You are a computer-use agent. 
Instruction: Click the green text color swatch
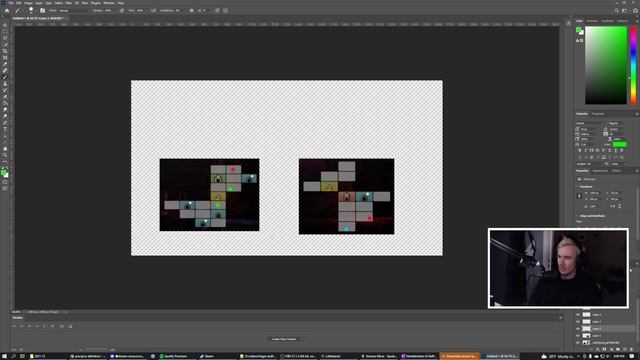point(620,144)
